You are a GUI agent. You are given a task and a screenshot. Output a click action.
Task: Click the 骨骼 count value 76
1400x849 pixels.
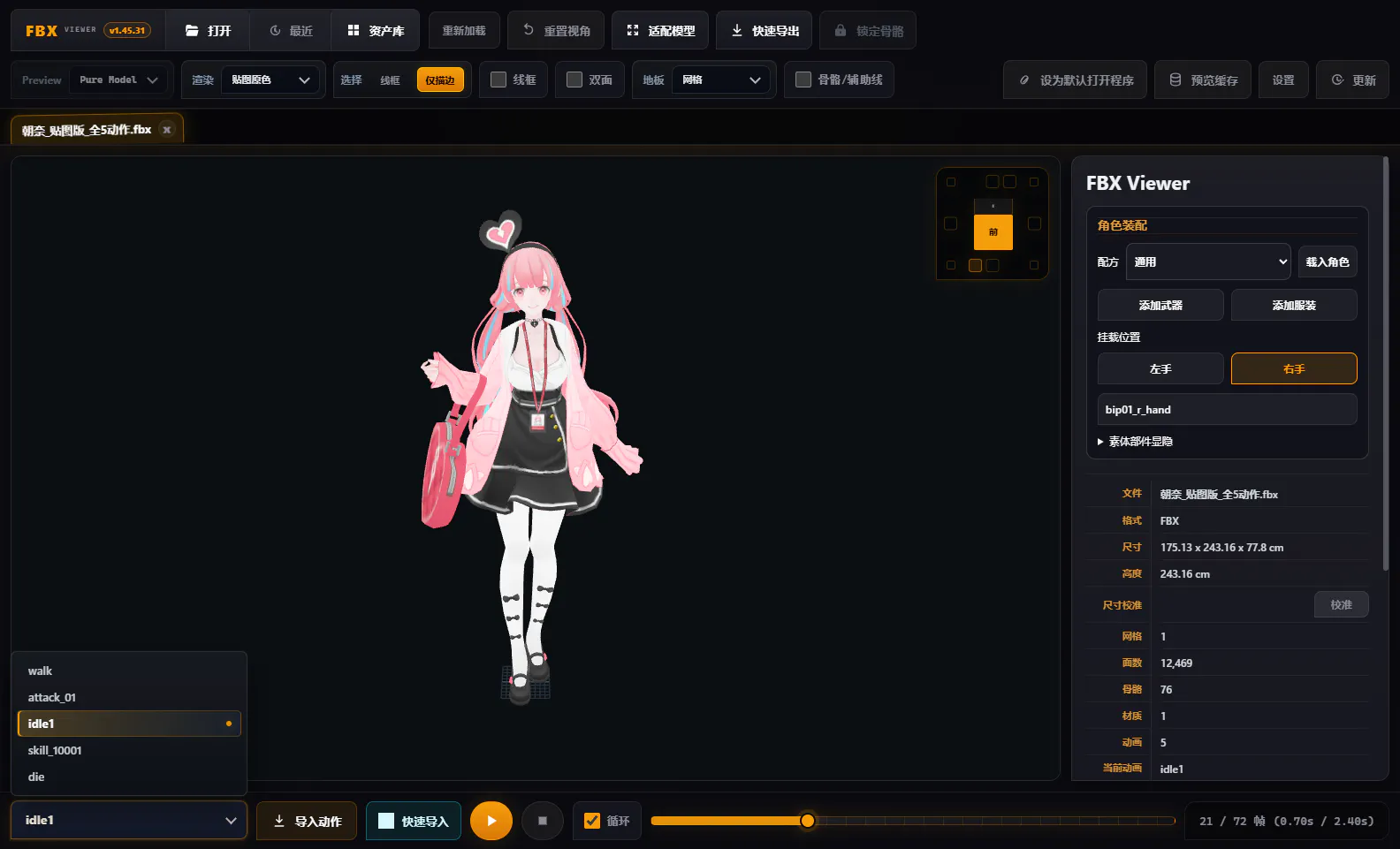1166,690
